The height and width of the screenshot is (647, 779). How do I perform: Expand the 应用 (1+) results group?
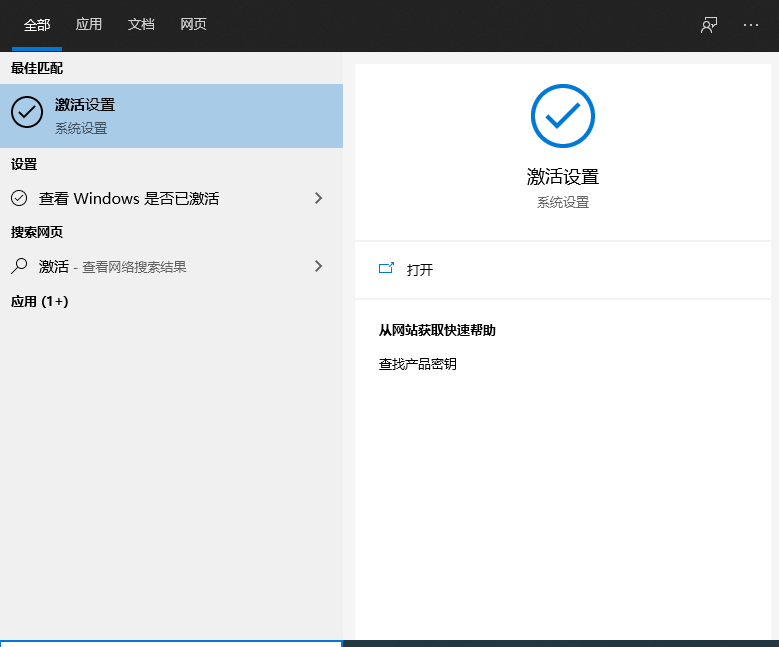point(39,301)
